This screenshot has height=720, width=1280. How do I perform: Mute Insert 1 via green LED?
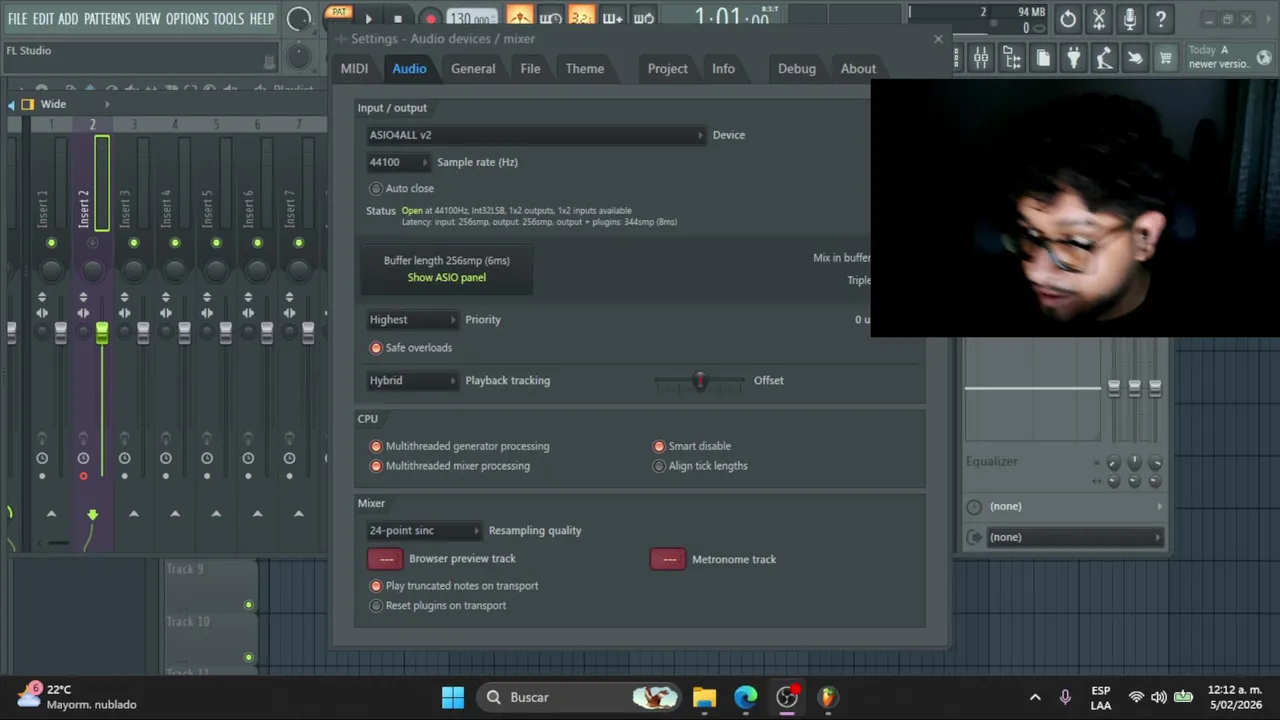[51, 243]
